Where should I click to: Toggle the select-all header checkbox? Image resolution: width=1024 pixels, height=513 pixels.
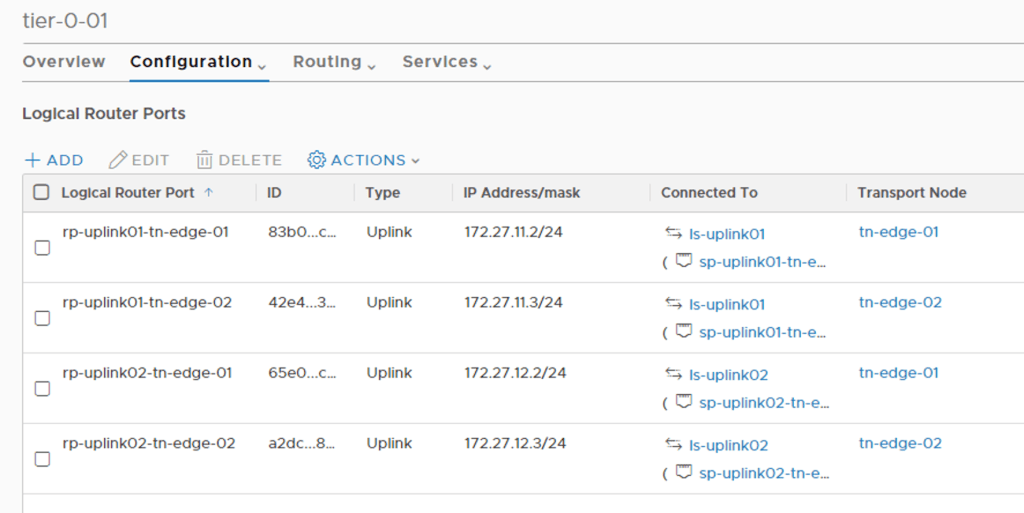(x=41, y=192)
